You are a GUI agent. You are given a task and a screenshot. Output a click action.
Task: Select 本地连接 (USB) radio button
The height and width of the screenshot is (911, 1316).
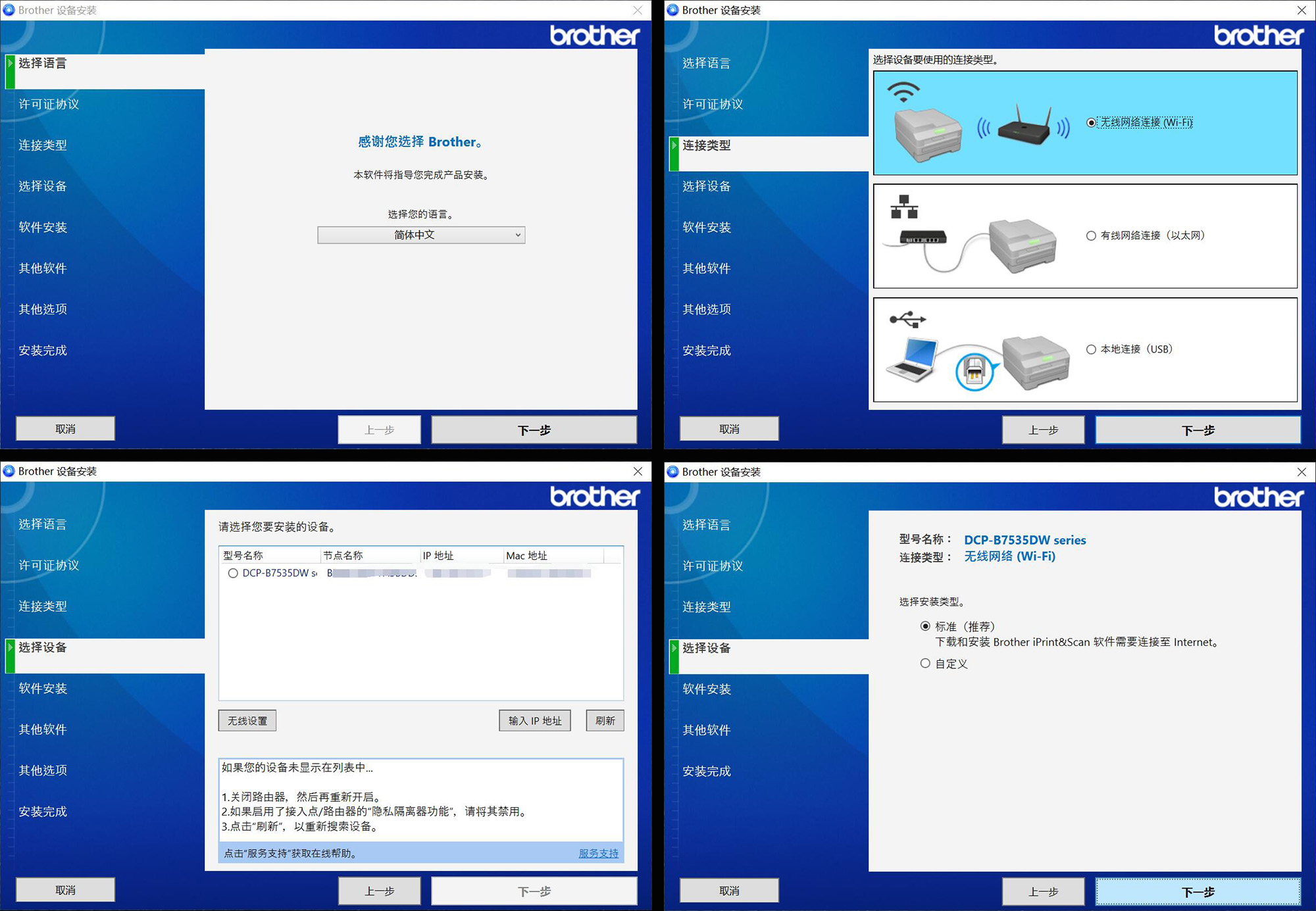click(x=1091, y=349)
